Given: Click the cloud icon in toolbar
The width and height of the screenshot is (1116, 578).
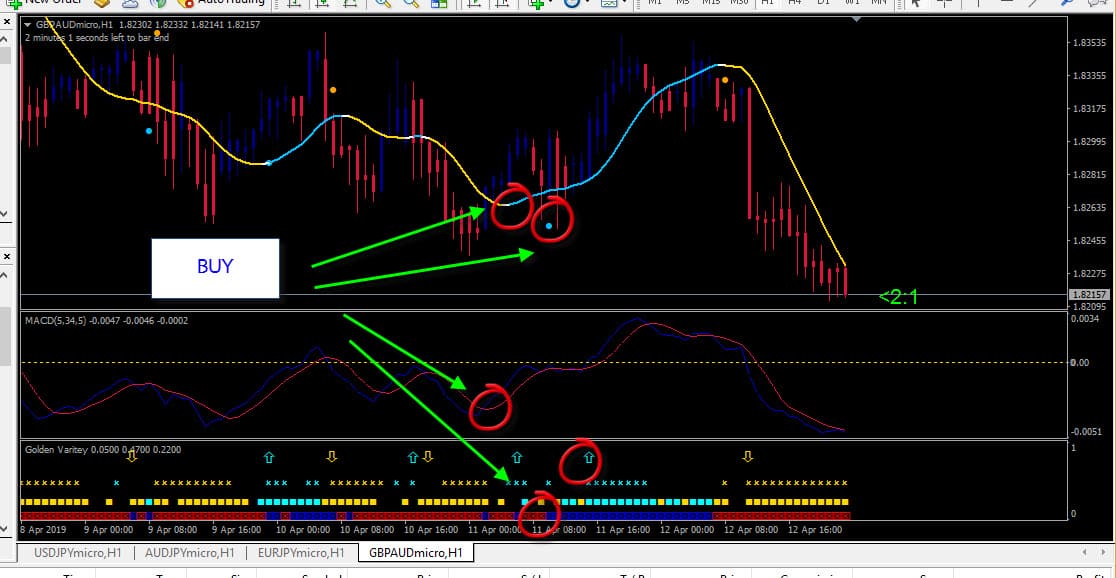Looking at the screenshot, I should click(130, 2).
